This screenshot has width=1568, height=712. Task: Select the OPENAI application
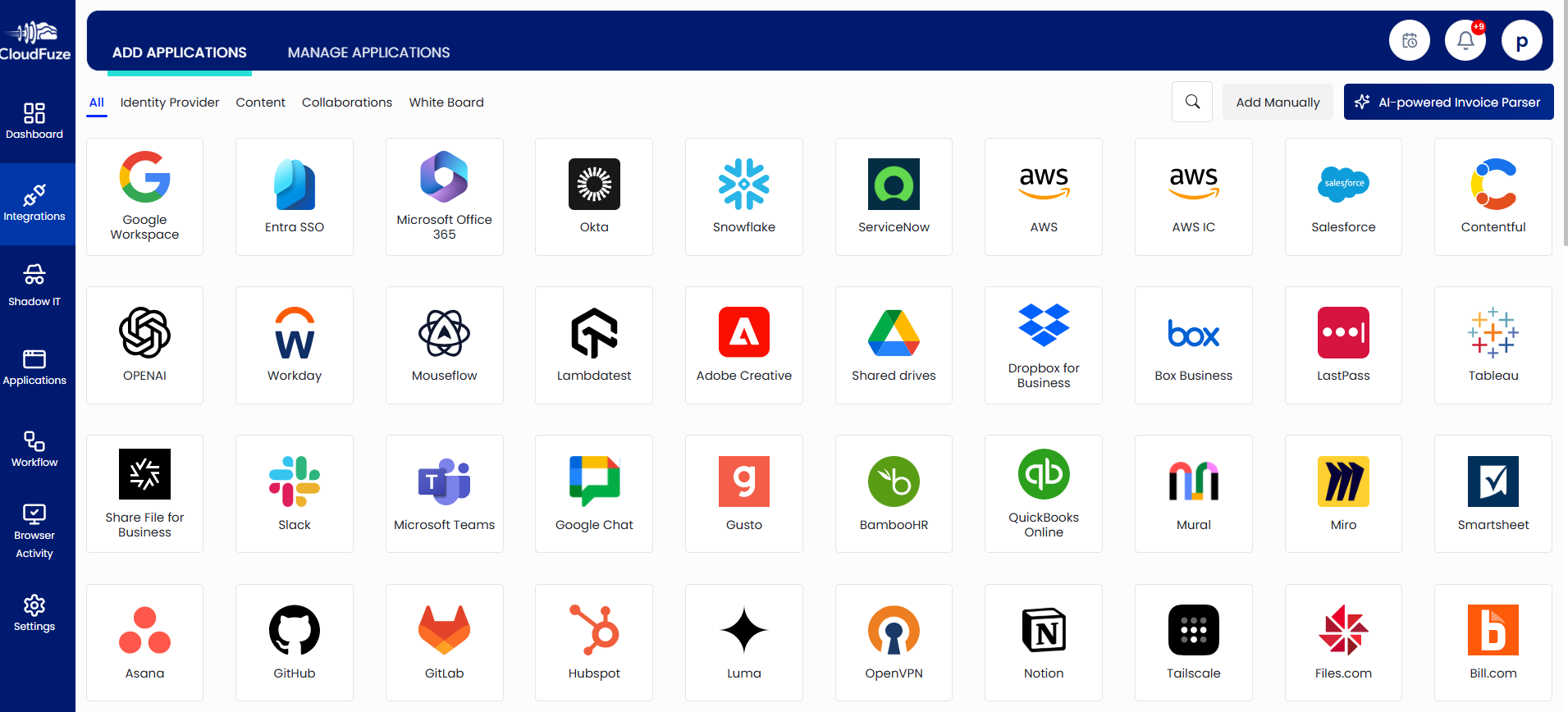pos(144,345)
